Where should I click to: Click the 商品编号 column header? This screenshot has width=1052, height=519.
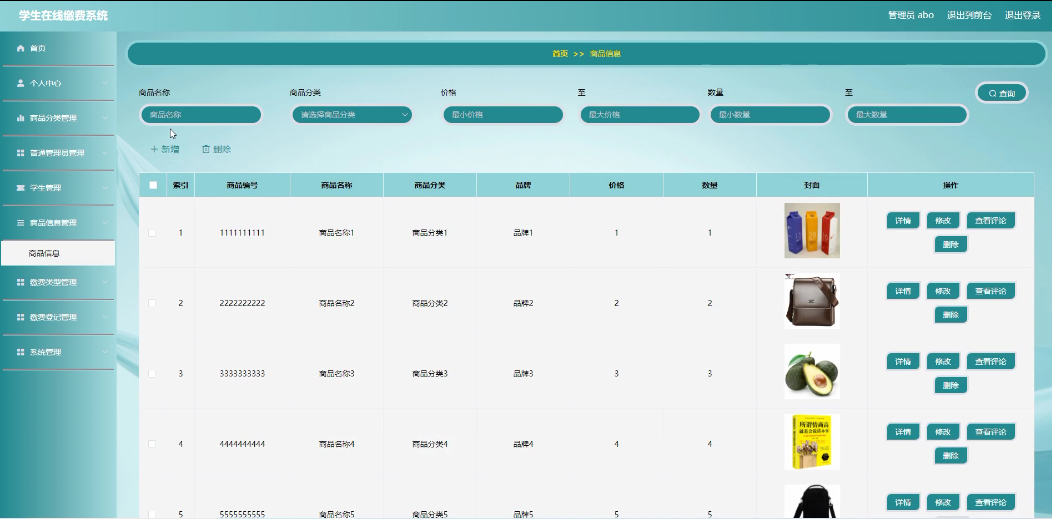tap(242, 185)
